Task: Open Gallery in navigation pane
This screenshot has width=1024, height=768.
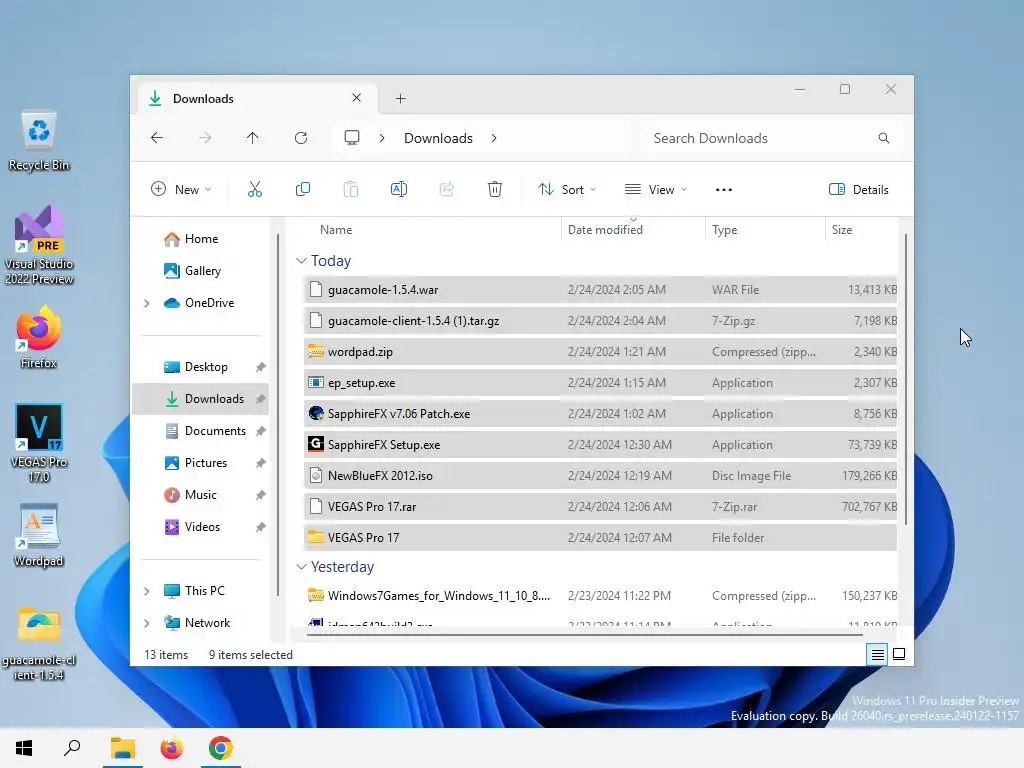Action: coord(193,271)
